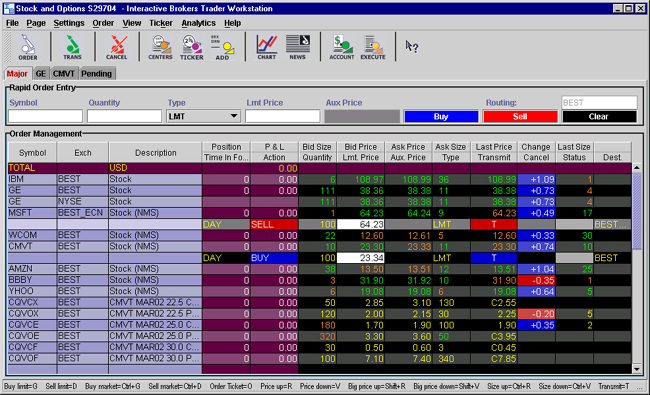Image resolution: width=650 pixels, height=395 pixels.
Task: Switch to the Major tab
Action: coord(17,74)
